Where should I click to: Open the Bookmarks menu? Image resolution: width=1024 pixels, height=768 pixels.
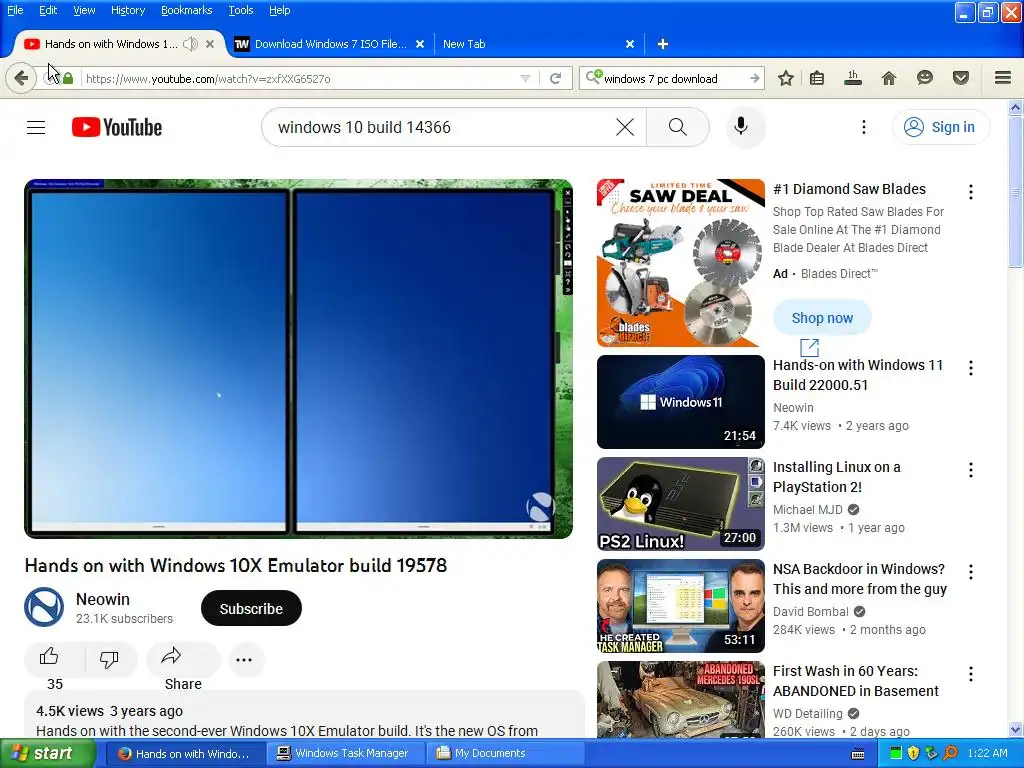187,10
